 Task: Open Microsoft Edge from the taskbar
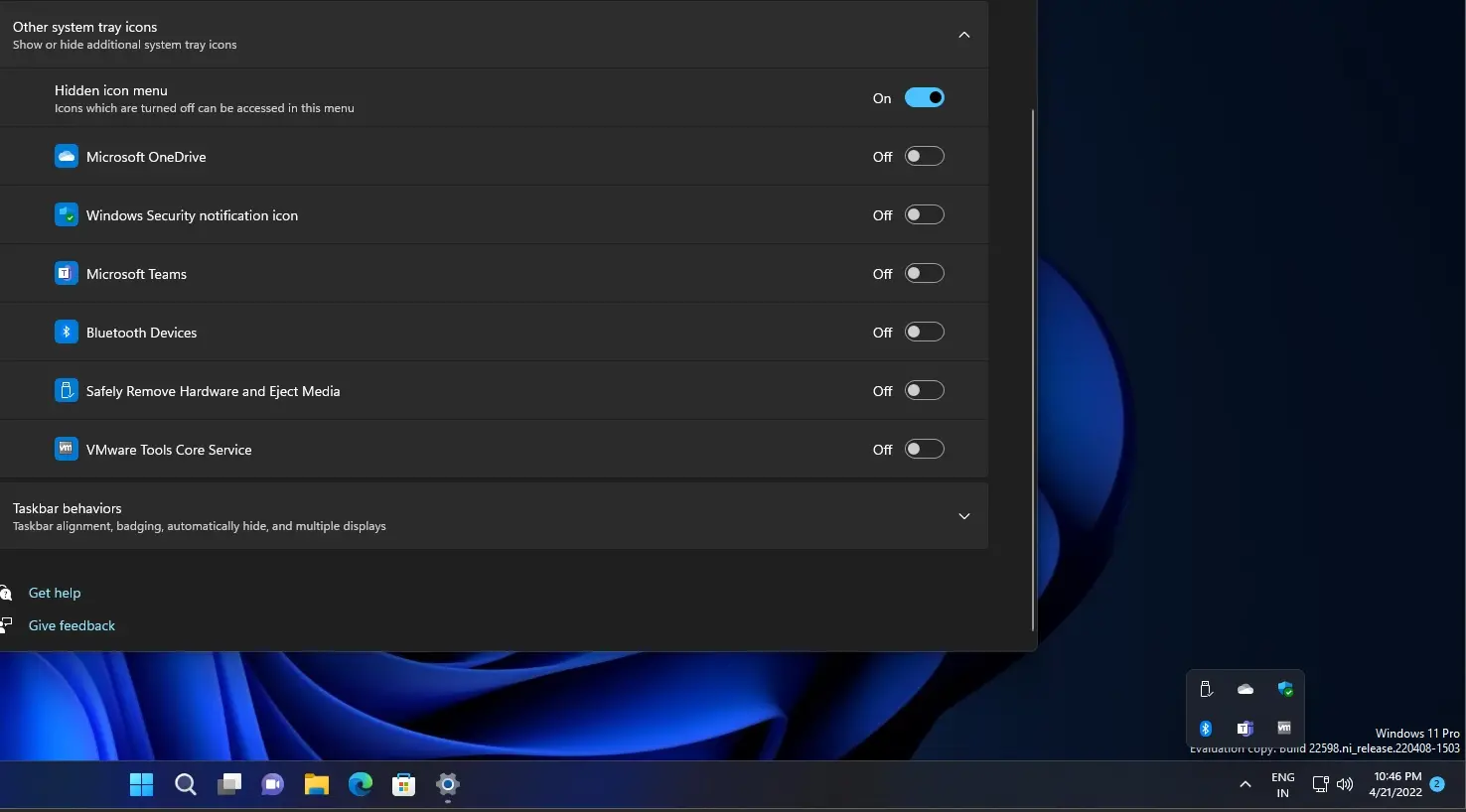point(360,785)
